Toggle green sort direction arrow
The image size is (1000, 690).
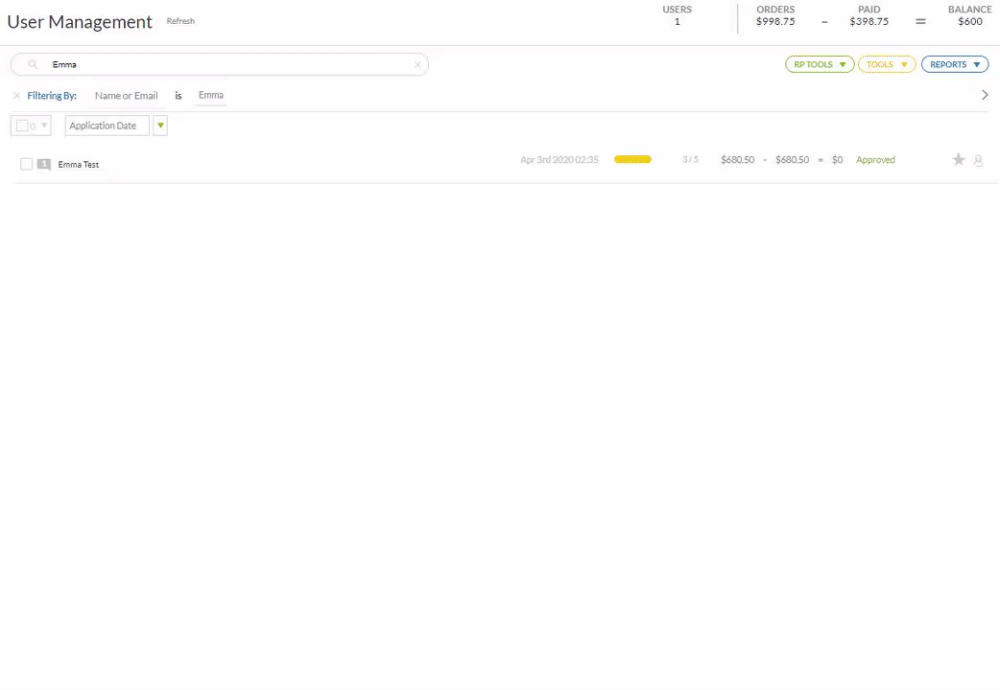pyautogui.click(x=160, y=126)
